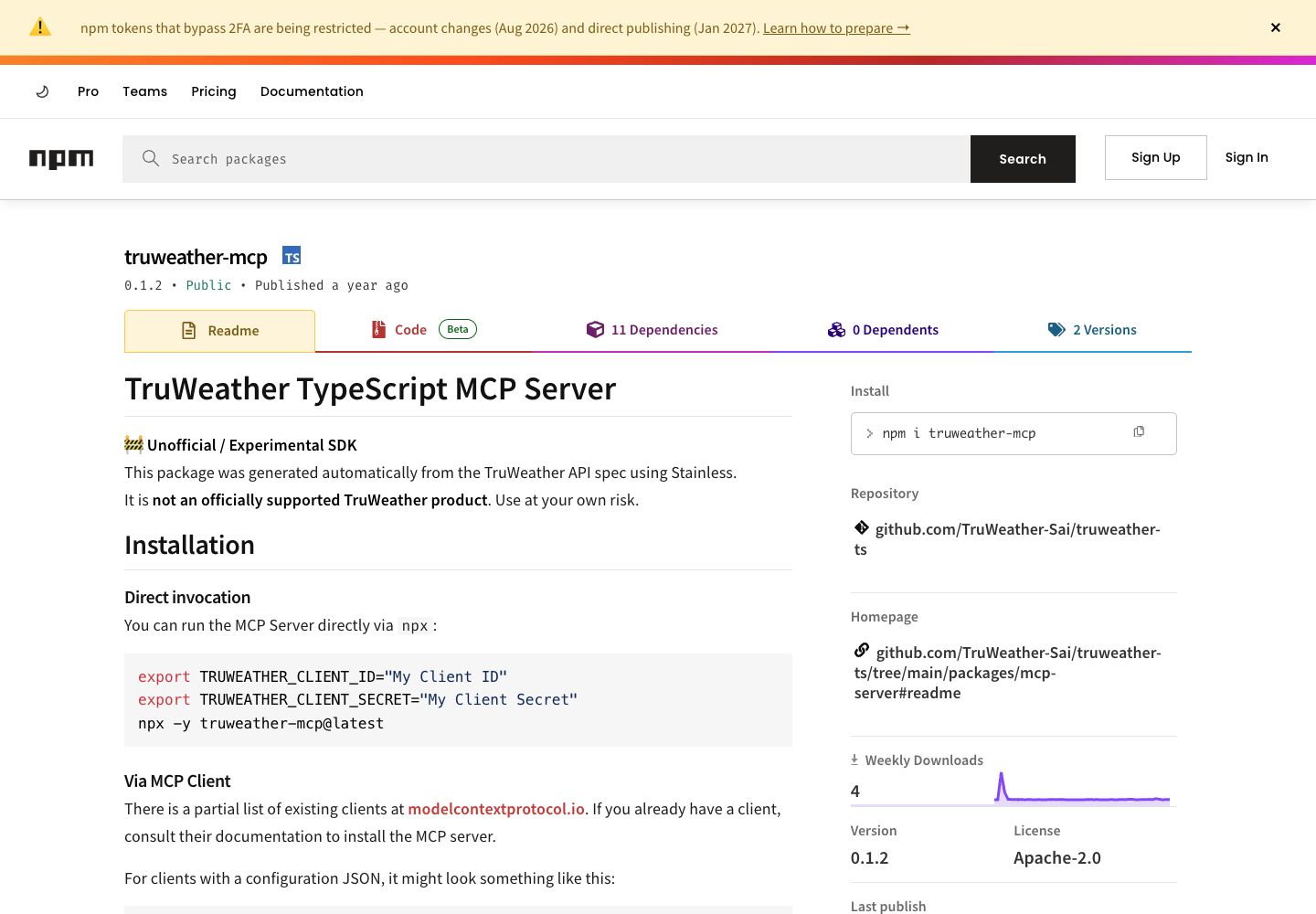Click the weekly downloads sparkline chart
The height and width of the screenshot is (914, 1316).
pyautogui.click(x=1082, y=789)
